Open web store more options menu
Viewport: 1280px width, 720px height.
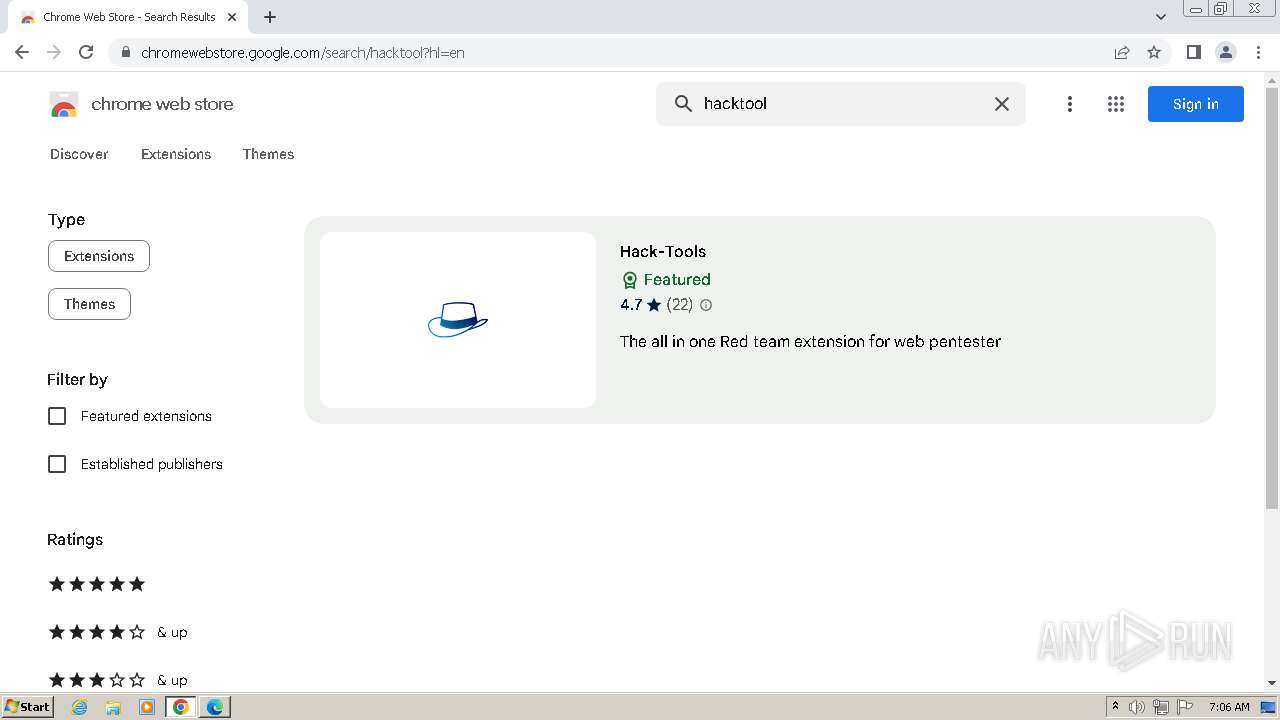[1070, 104]
